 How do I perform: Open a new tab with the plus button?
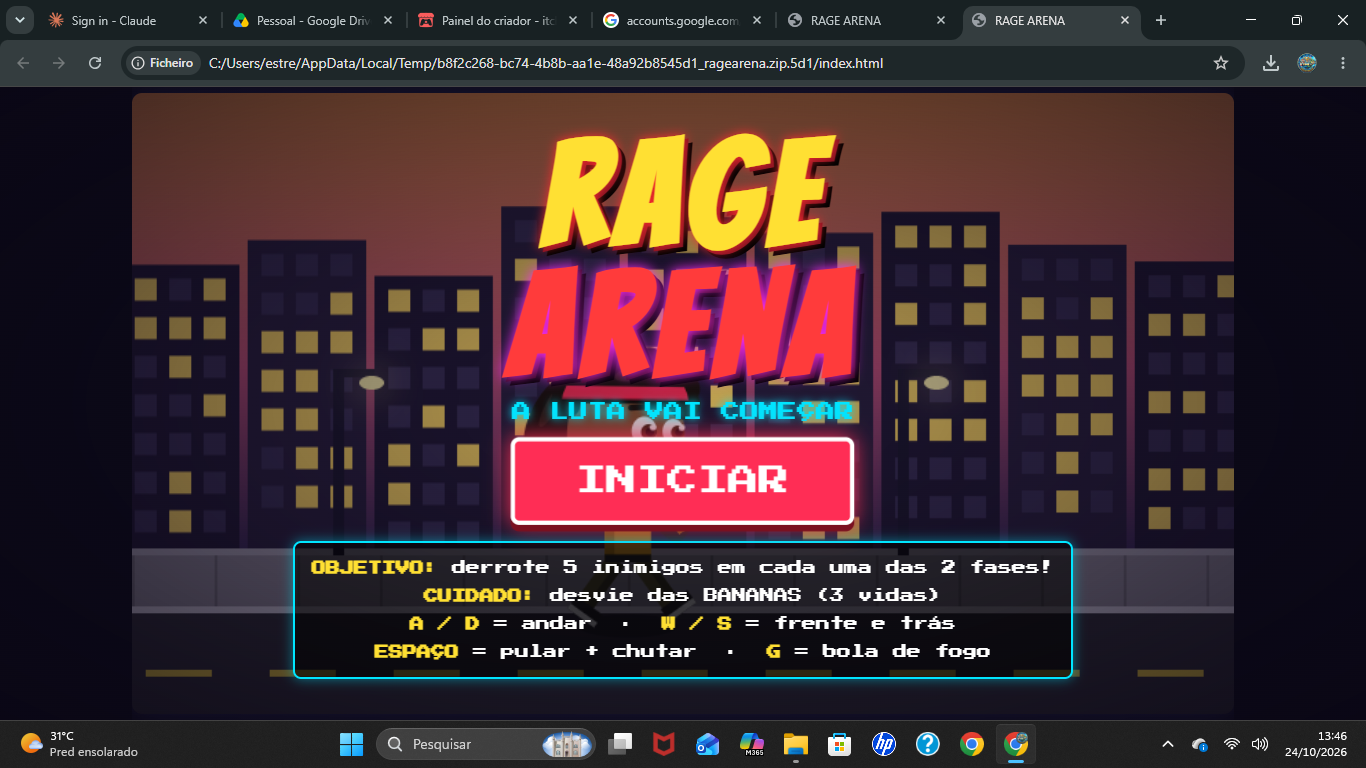tap(1161, 20)
